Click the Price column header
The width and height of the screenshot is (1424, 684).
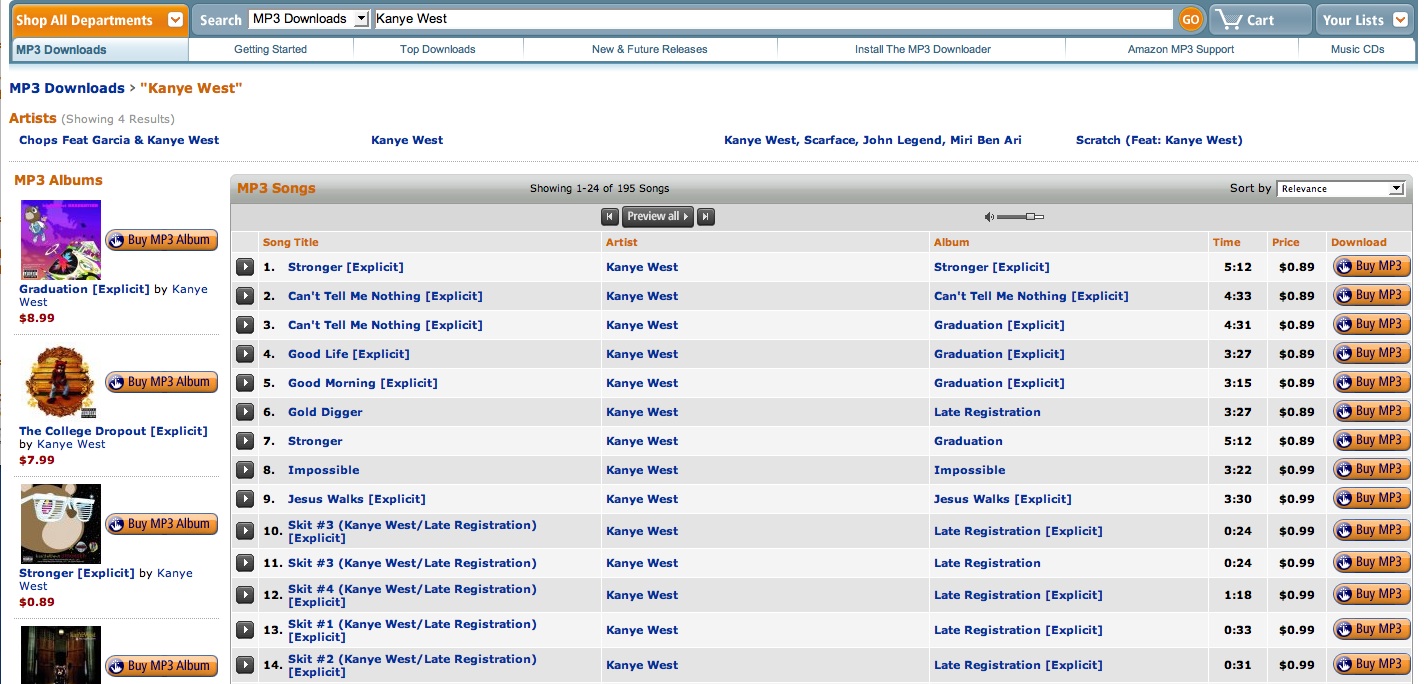pyautogui.click(x=1286, y=242)
